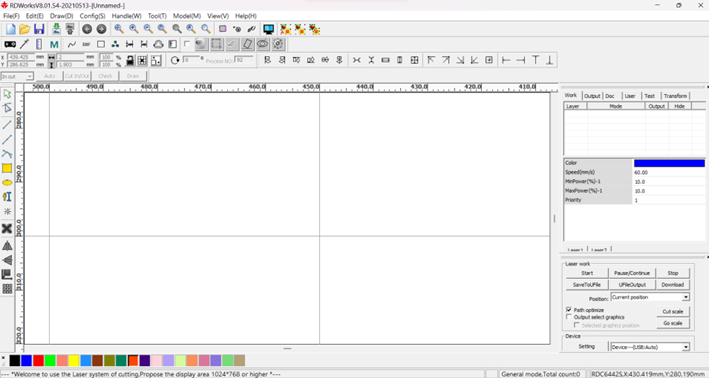Viewport: 709px width, 378px height.
Task: Click the blue layer Color bar
Action: [x=669, y=163]
